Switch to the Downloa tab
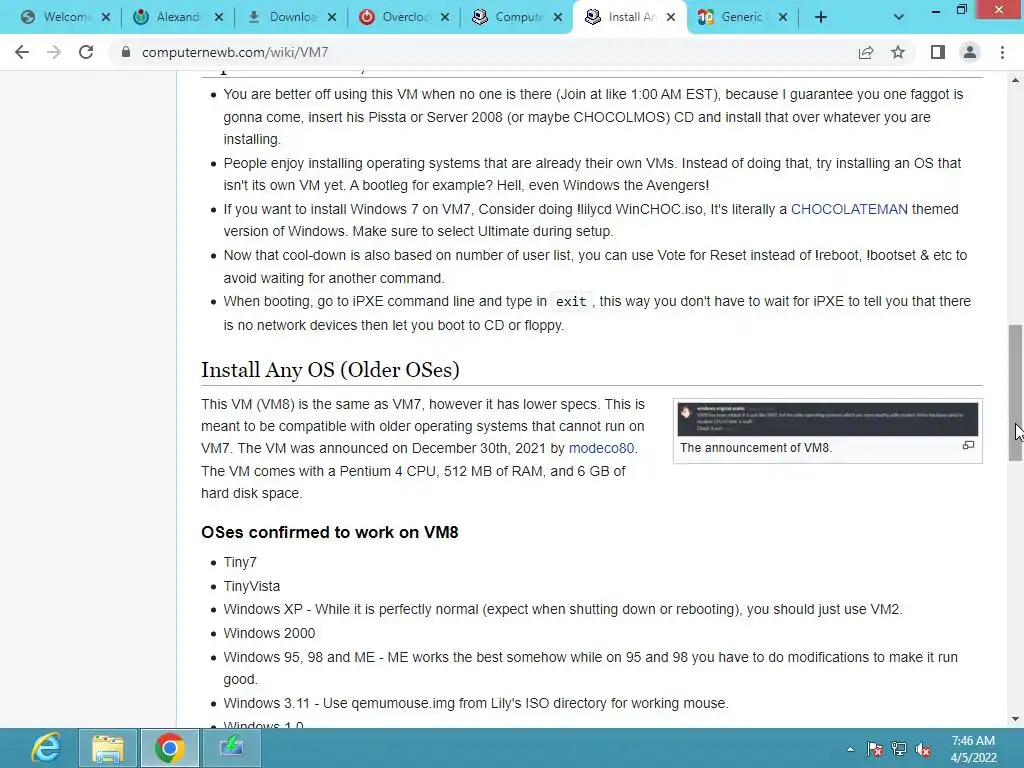 [281, 18]
